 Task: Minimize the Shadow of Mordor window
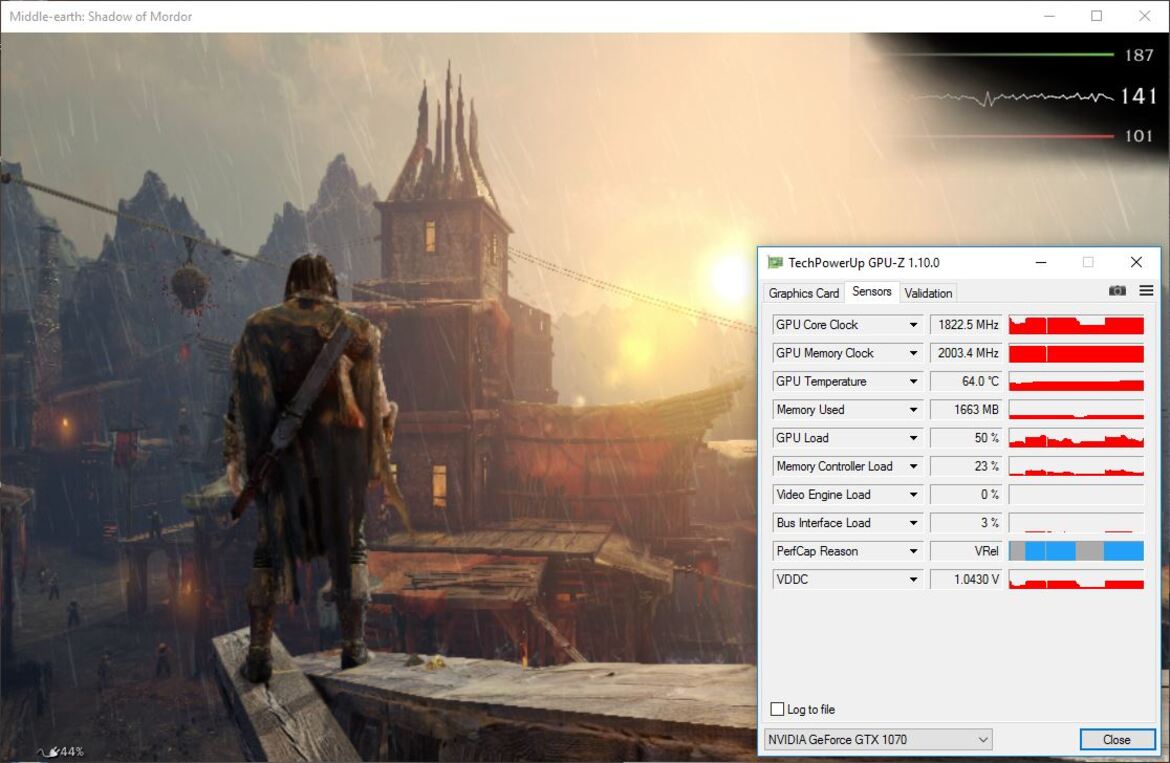1049,16
